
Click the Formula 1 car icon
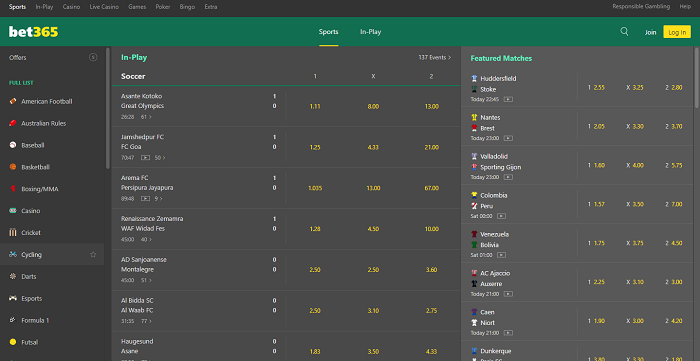pyautogui.click(x=12, y=320)
